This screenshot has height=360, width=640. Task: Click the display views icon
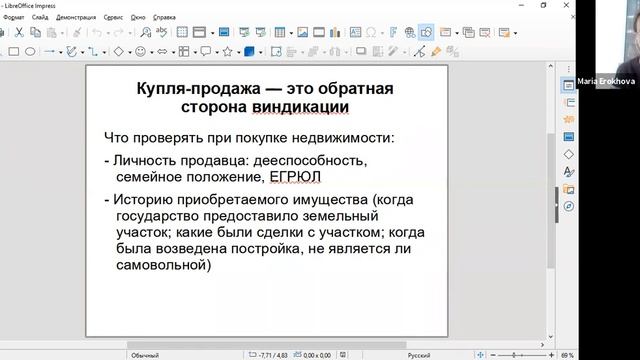[x=199, y=32]
